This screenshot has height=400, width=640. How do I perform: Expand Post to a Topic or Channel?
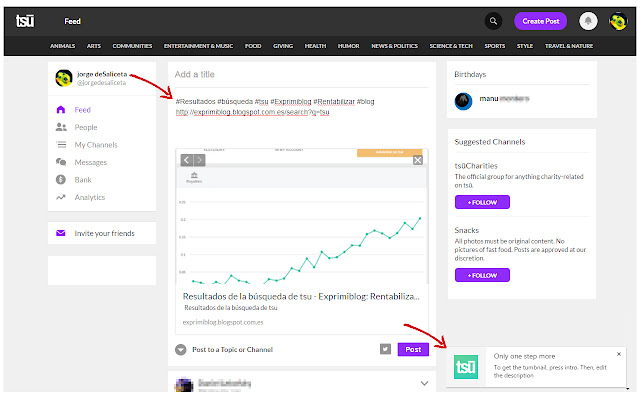pos(180,349)
